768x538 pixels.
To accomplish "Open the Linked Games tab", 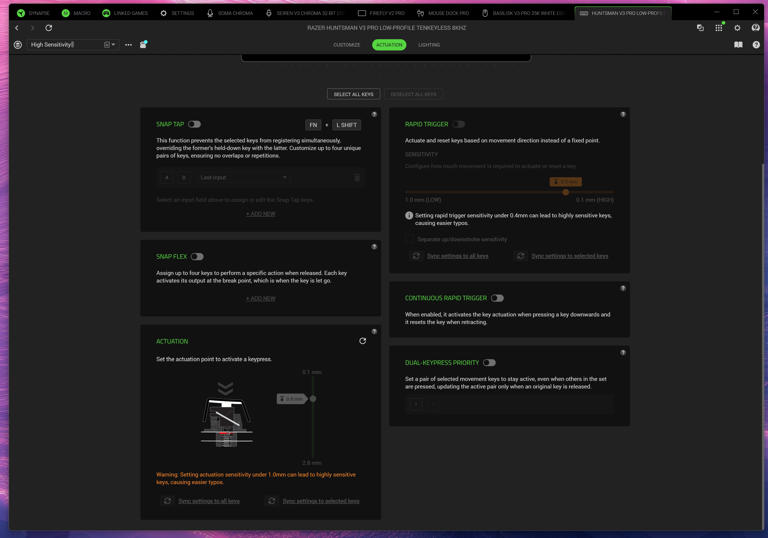I will click(x=124, y=13).
